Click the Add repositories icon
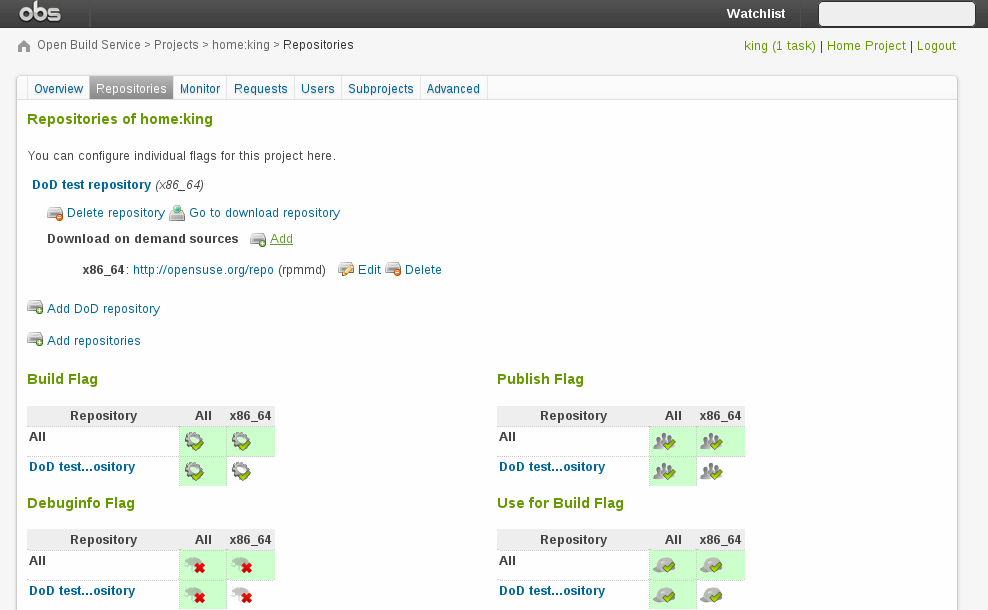Screen dimensions: 988x610 point(35,340)
